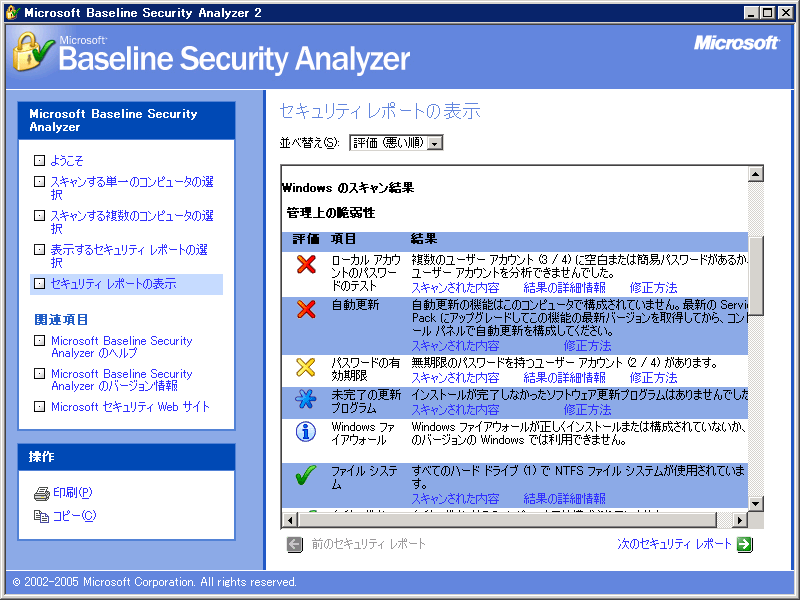Click the app icon in the title bar
Image resolution: width=800 pixels, height=600 pixels.
(x=12, y=12)
